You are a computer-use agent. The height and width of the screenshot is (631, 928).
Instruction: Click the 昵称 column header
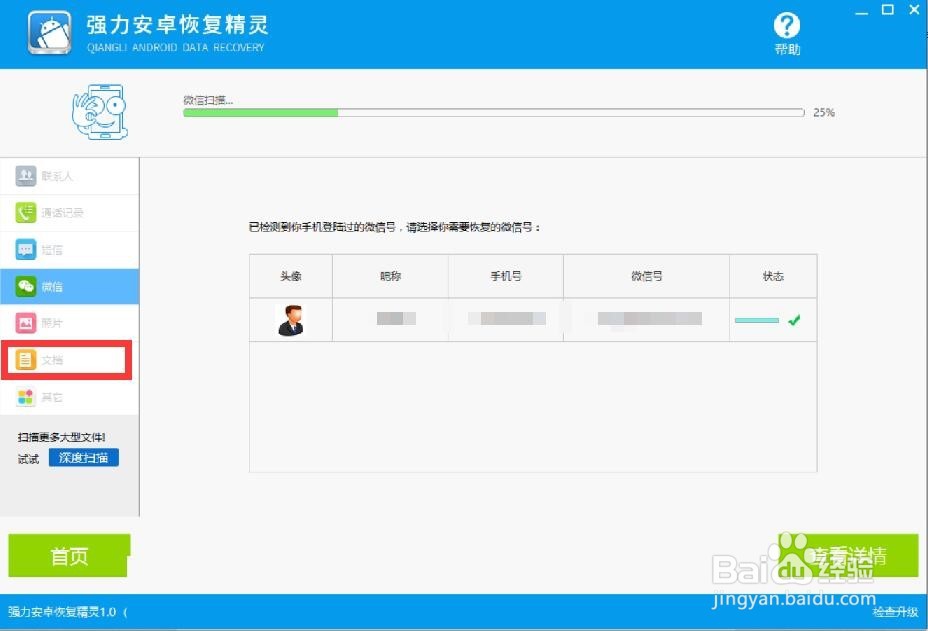coord(391,276)
